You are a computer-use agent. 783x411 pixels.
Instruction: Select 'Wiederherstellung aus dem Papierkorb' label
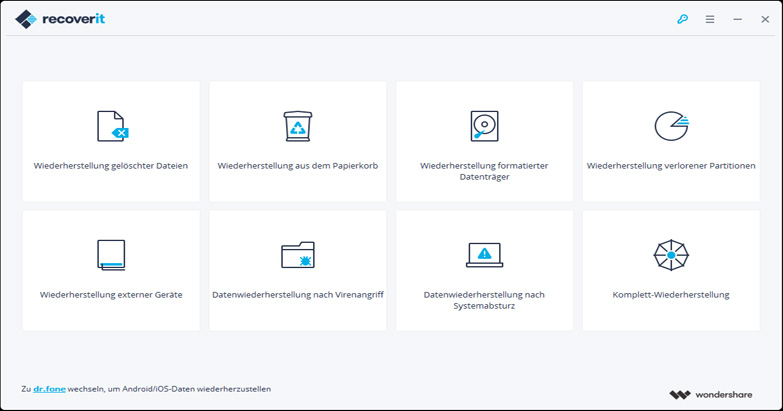(x=298, y=166)
